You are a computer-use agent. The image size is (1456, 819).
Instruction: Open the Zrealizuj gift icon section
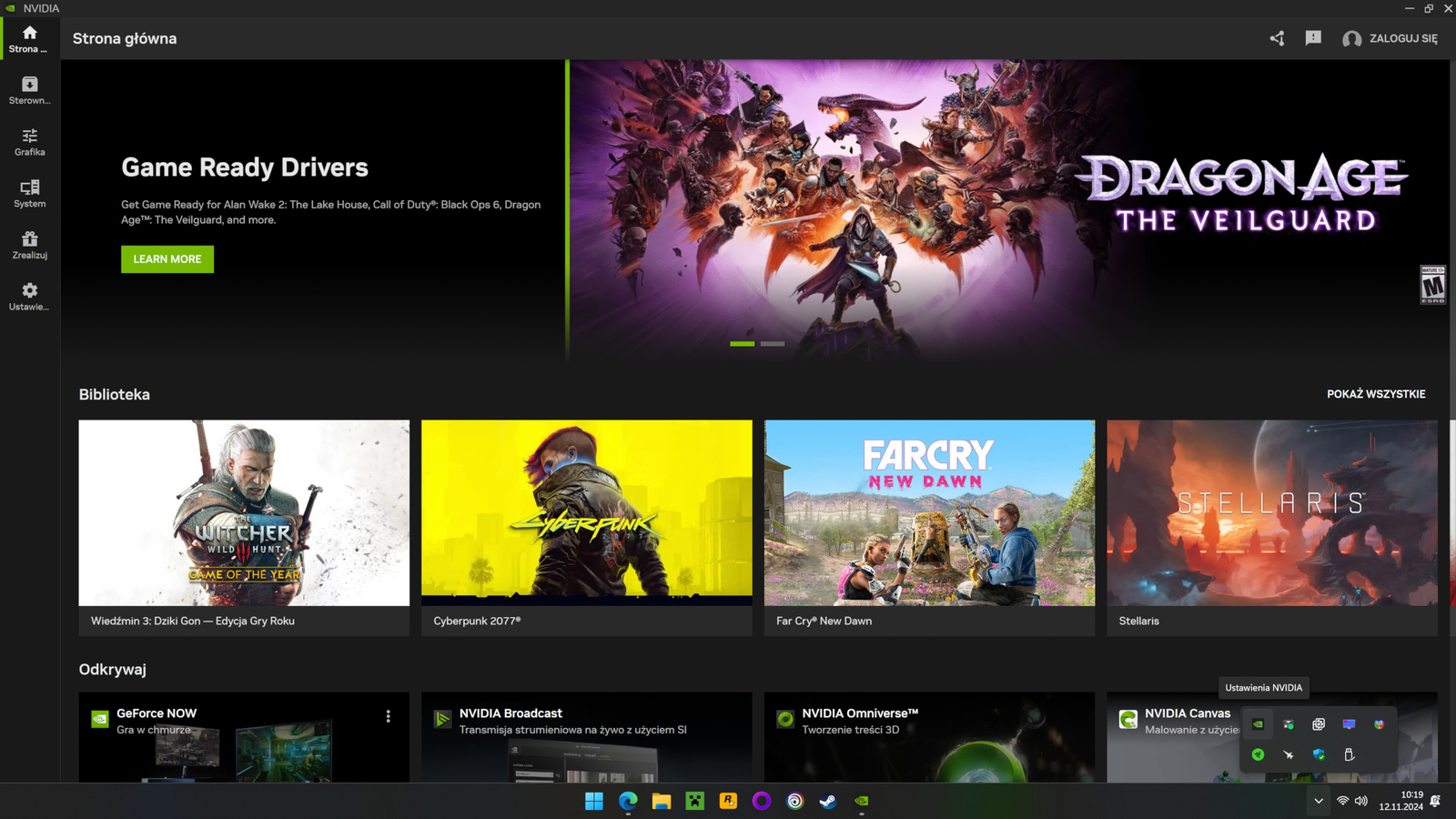click(x=29, y=245)
